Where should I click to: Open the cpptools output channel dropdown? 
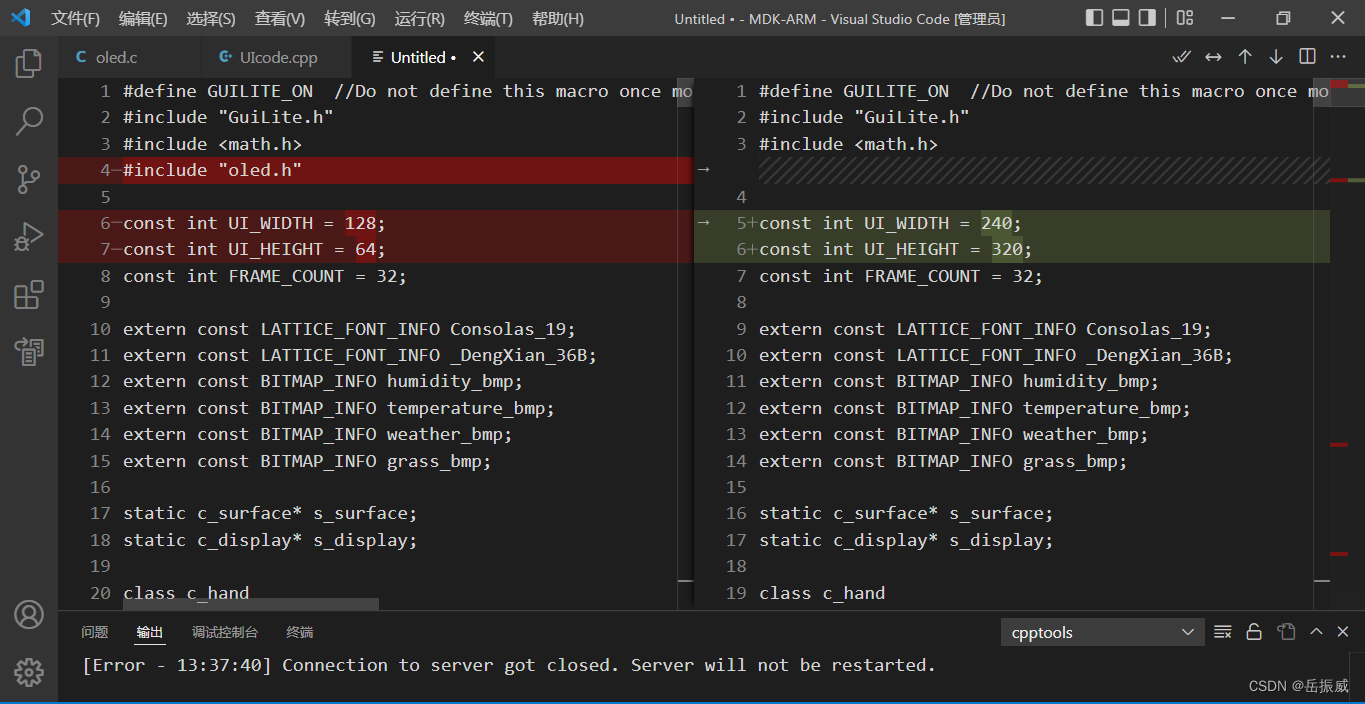[x=1102, y=632]
